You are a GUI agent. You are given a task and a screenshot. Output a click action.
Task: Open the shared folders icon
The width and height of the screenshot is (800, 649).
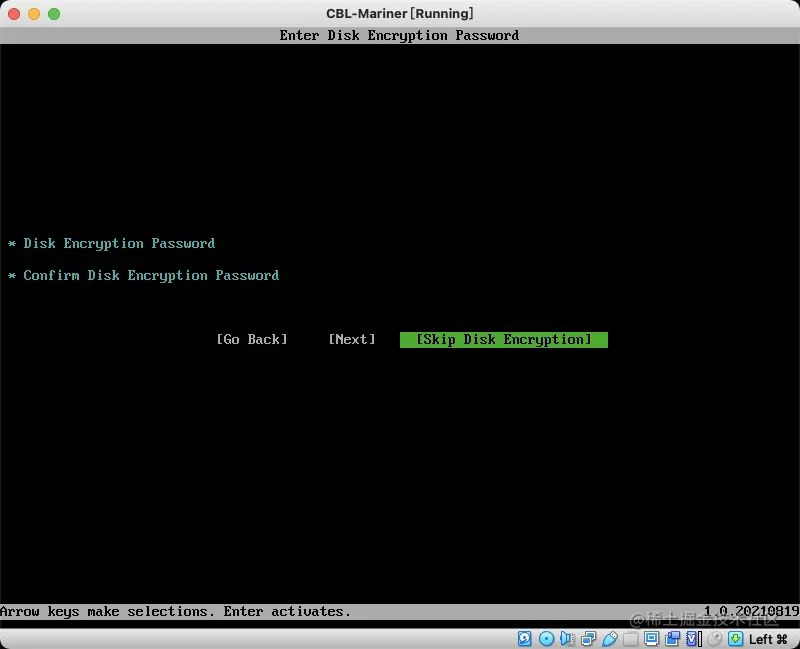tap(631, 639)
